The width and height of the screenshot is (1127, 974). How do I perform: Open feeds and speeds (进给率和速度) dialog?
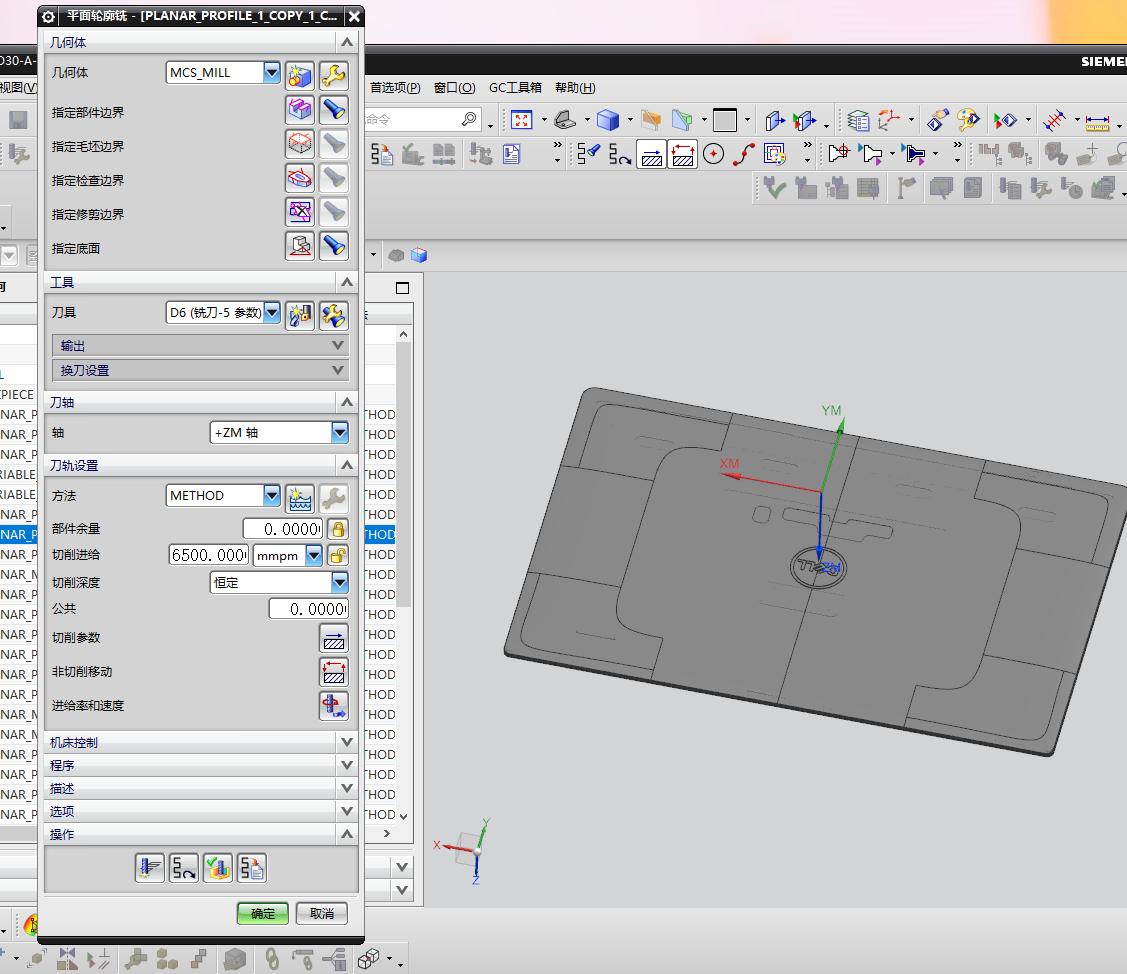coord(333,706)
